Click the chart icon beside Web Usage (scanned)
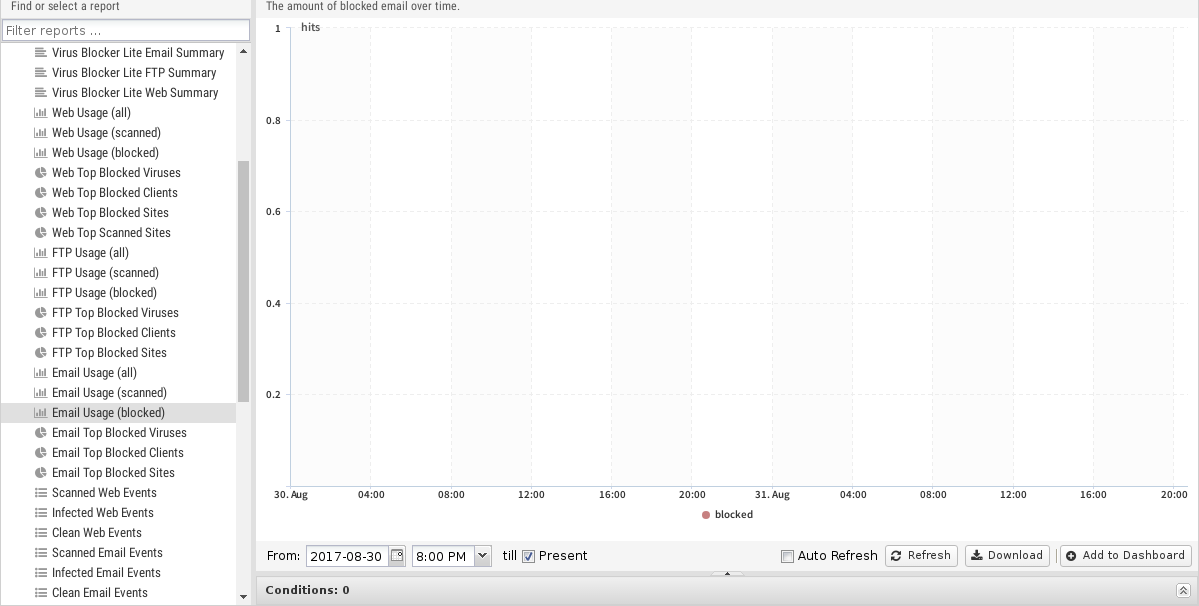Image resolution: width=1199 pixels, height=606 pixels. coord(41,132)
